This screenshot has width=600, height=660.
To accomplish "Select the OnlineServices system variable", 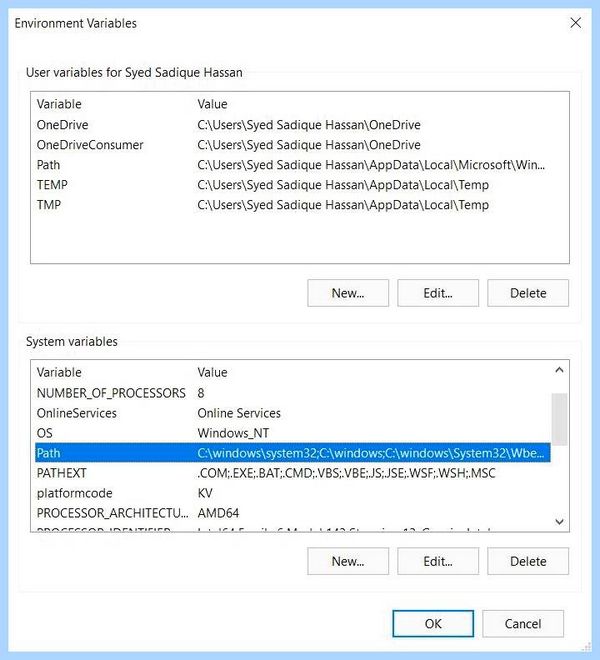I will point(292,413).
